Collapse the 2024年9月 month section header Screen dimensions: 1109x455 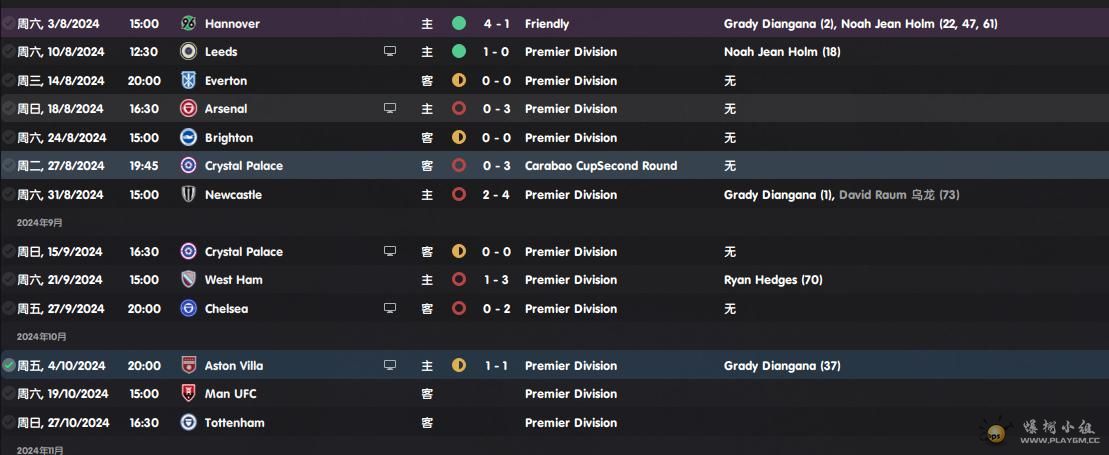pyautogui.click(x=40, y=223)
